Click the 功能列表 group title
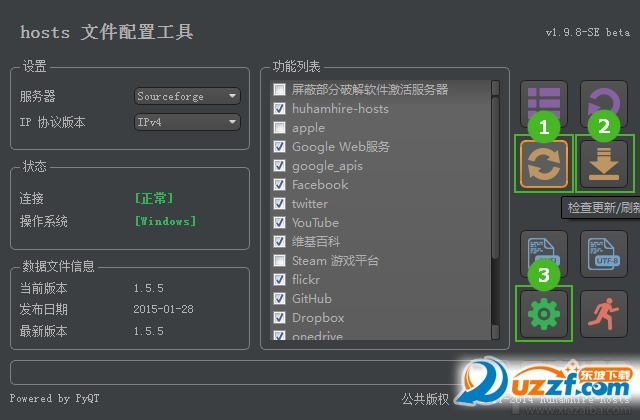 [296, 66]
